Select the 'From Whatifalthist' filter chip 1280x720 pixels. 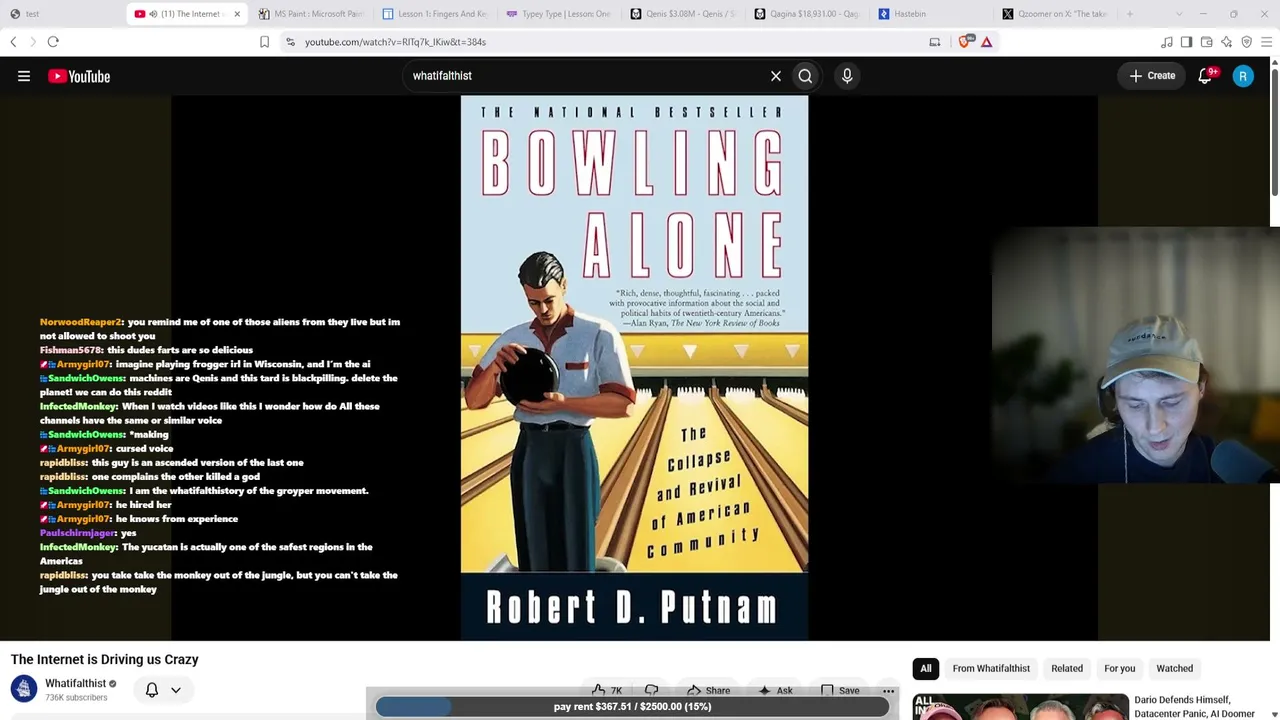[x=991, y=668]
